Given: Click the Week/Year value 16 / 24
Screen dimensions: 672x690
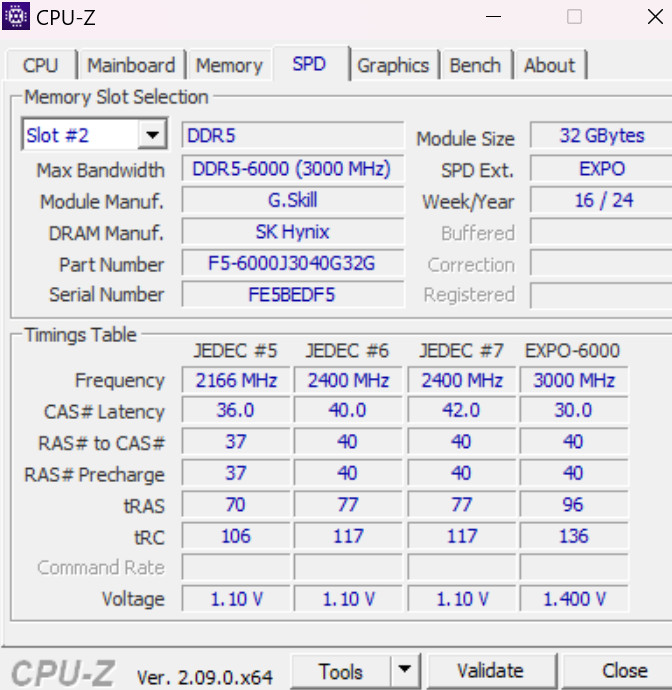Looking at the screenshot, I should pos(601,200).
